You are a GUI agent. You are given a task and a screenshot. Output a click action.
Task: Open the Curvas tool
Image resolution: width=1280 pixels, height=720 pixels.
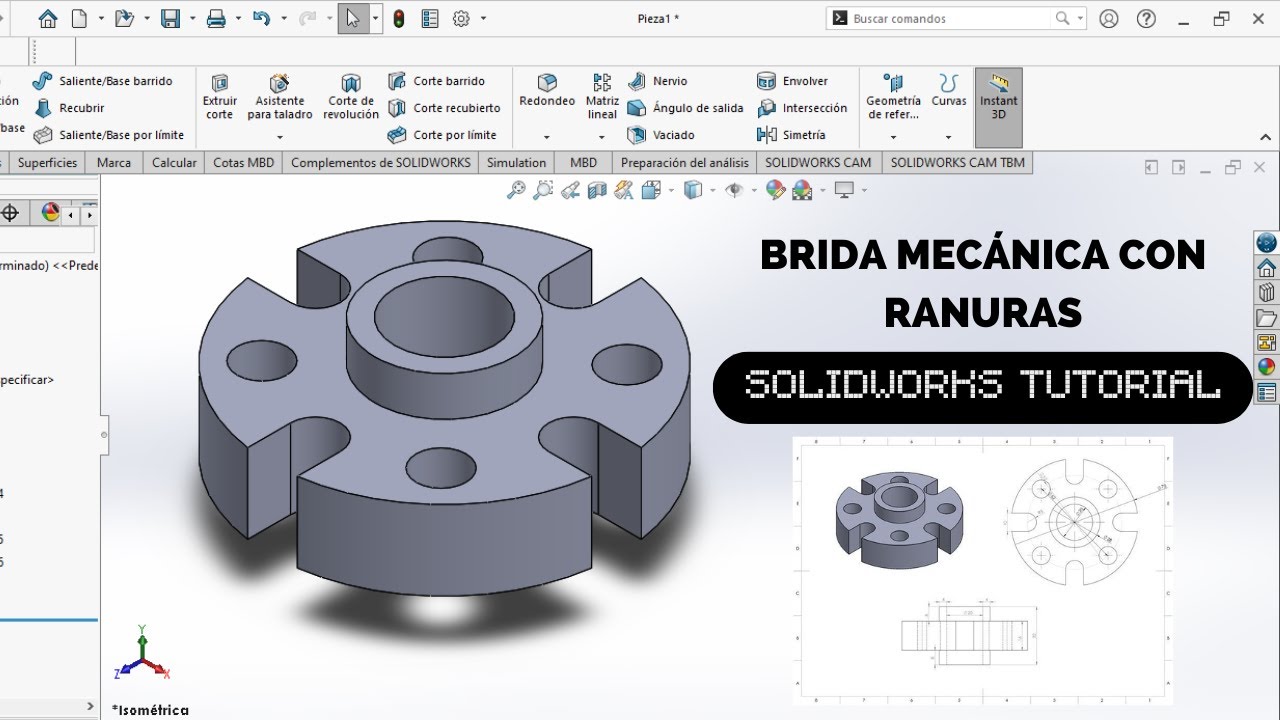tap(949, 90)
